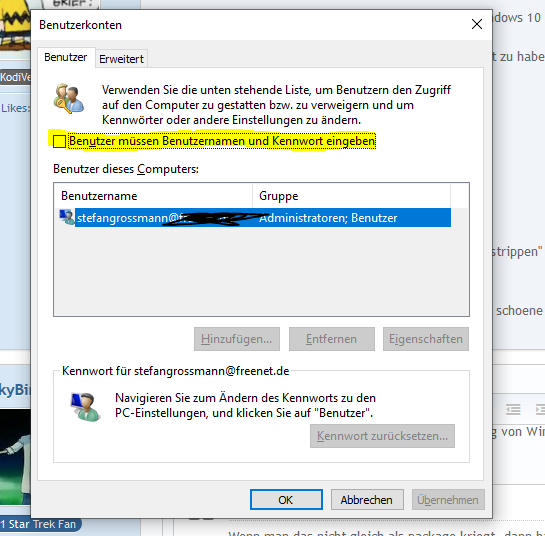Click the Hinzufügen... button

pos(237,339)
